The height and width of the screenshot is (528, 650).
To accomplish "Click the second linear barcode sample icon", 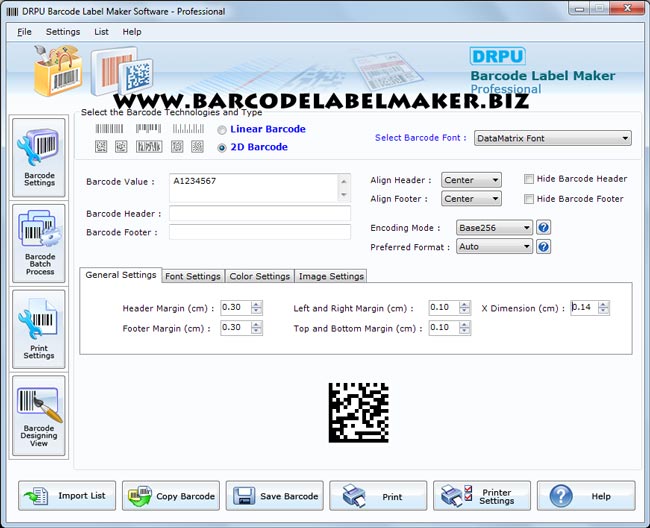I will click(148, 128).
